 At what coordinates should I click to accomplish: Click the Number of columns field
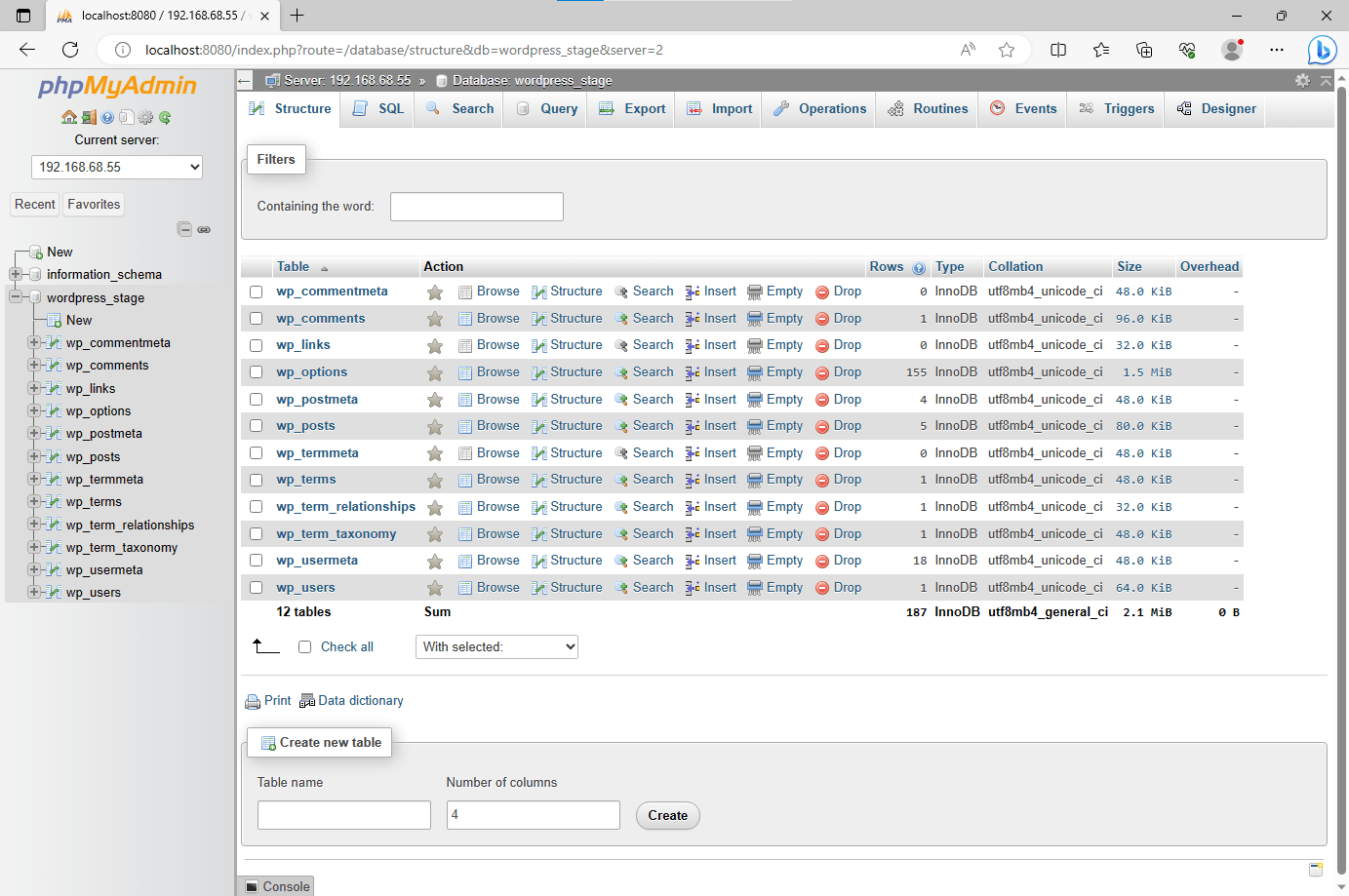(534, 815)
